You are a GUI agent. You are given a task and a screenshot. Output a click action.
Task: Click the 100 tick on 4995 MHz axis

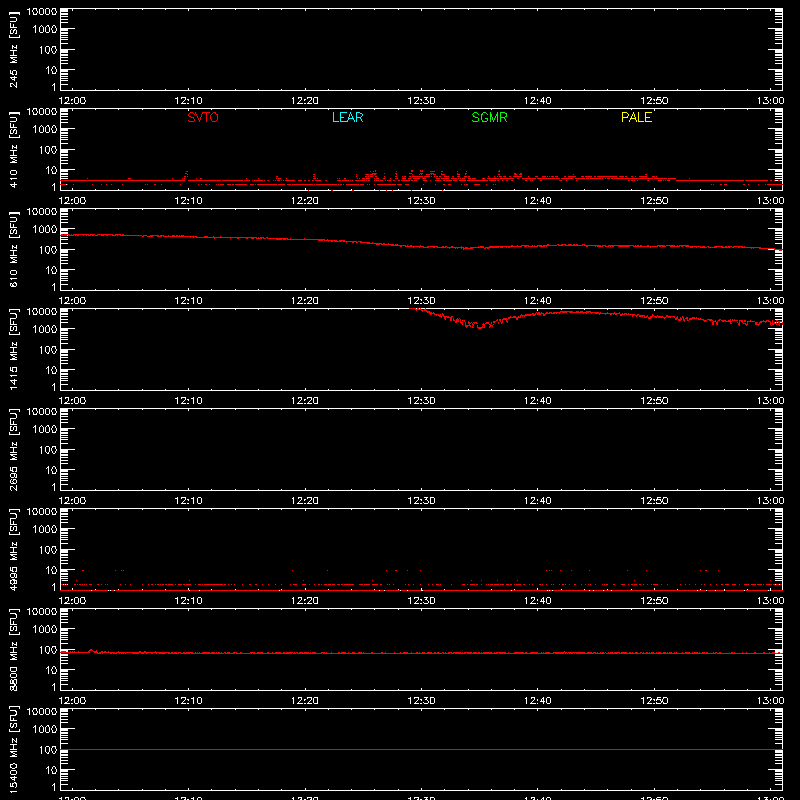(48, 550)
